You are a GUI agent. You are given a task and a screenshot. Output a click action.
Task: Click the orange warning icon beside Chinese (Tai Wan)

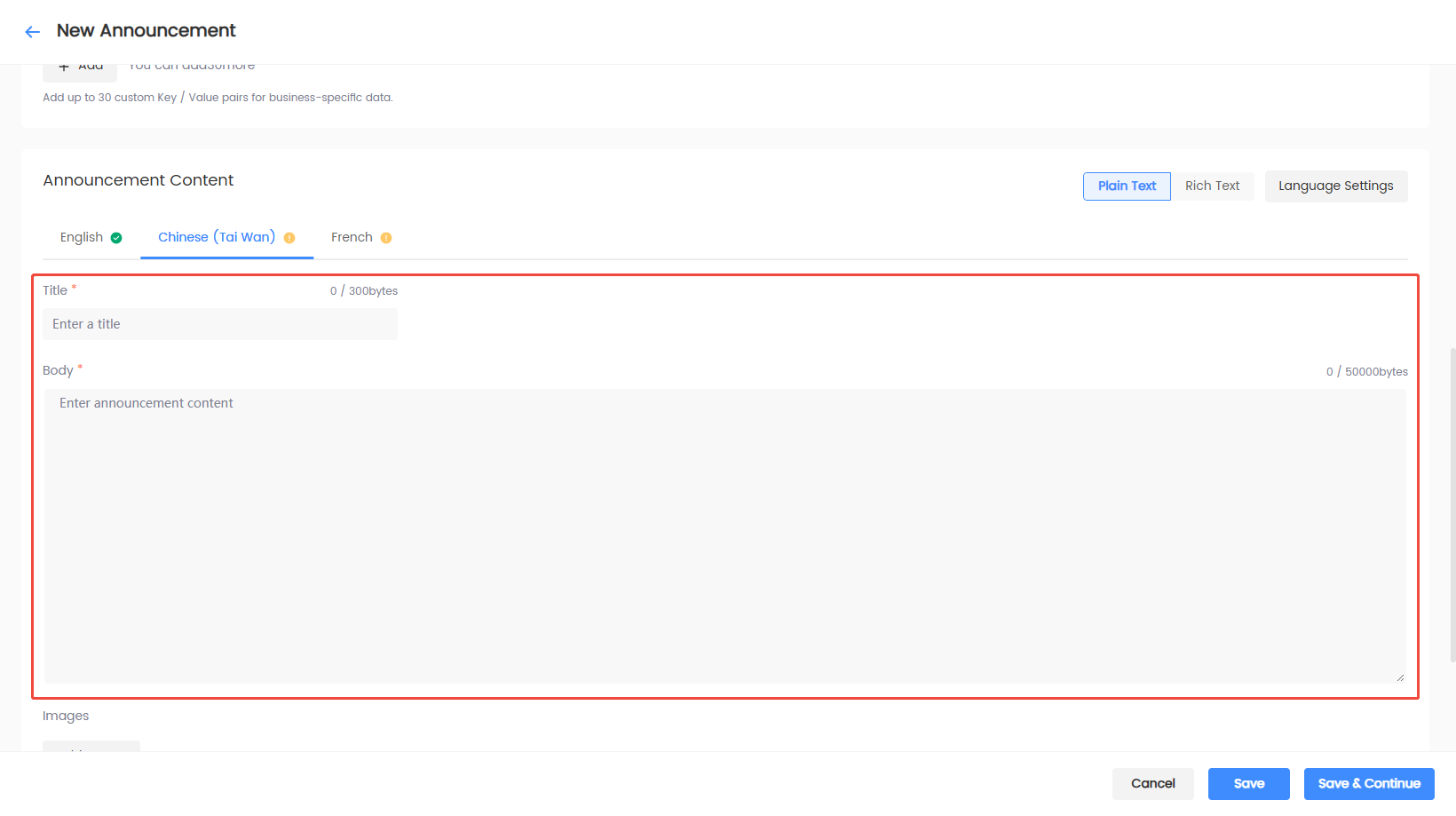coord(289,238)
